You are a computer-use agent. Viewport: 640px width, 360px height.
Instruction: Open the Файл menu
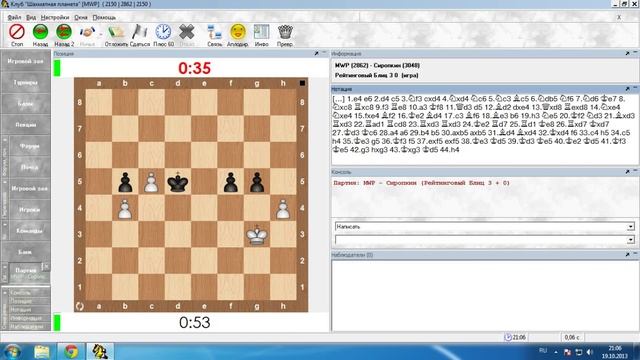point(14,18)
